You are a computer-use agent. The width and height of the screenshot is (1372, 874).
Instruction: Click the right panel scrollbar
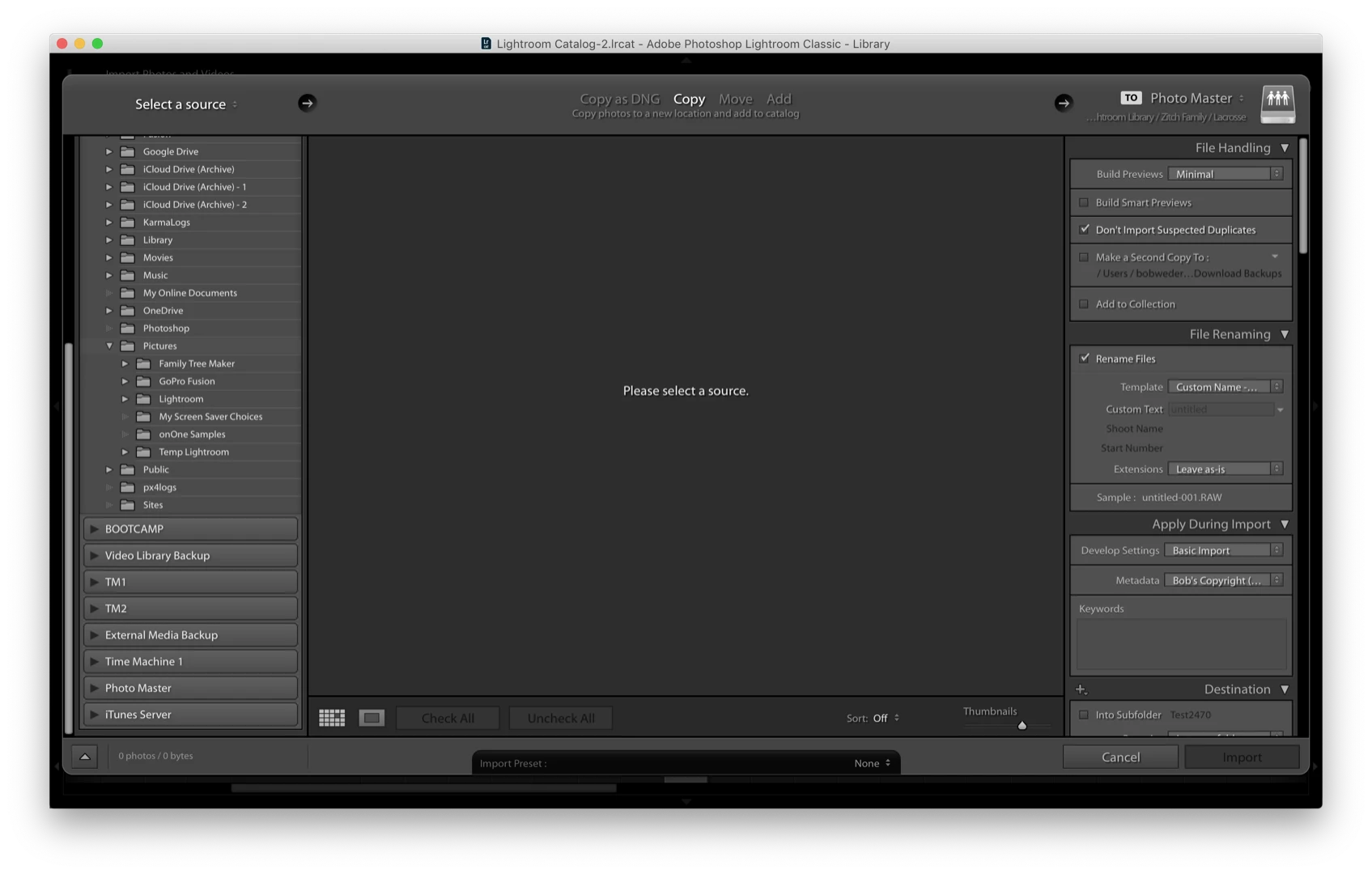point(1303,196)
